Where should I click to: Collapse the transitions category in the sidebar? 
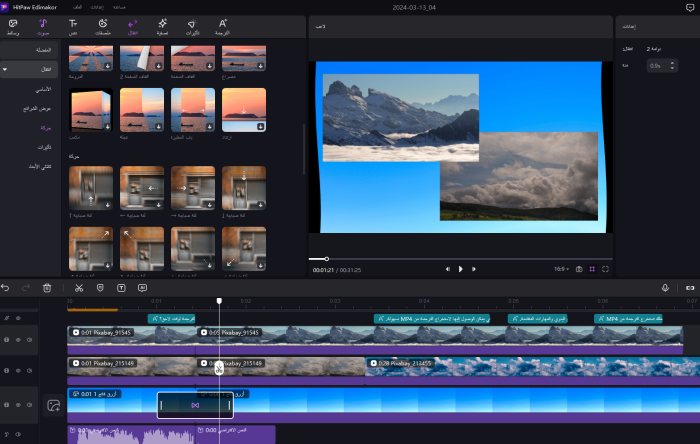pyautogui.click(x=6, y=70)
